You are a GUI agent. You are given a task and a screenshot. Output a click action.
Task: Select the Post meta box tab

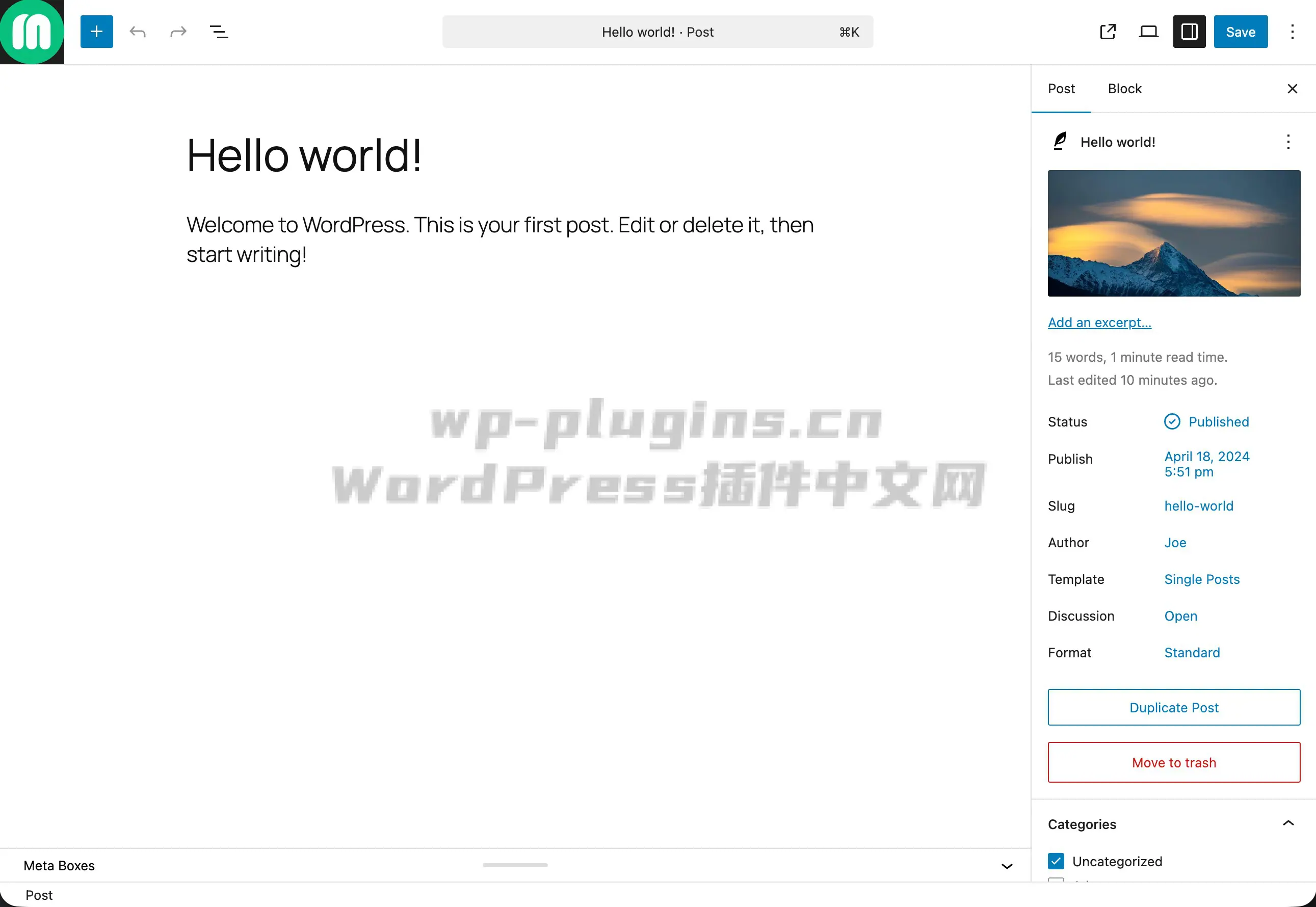click(x=39, y=896)
